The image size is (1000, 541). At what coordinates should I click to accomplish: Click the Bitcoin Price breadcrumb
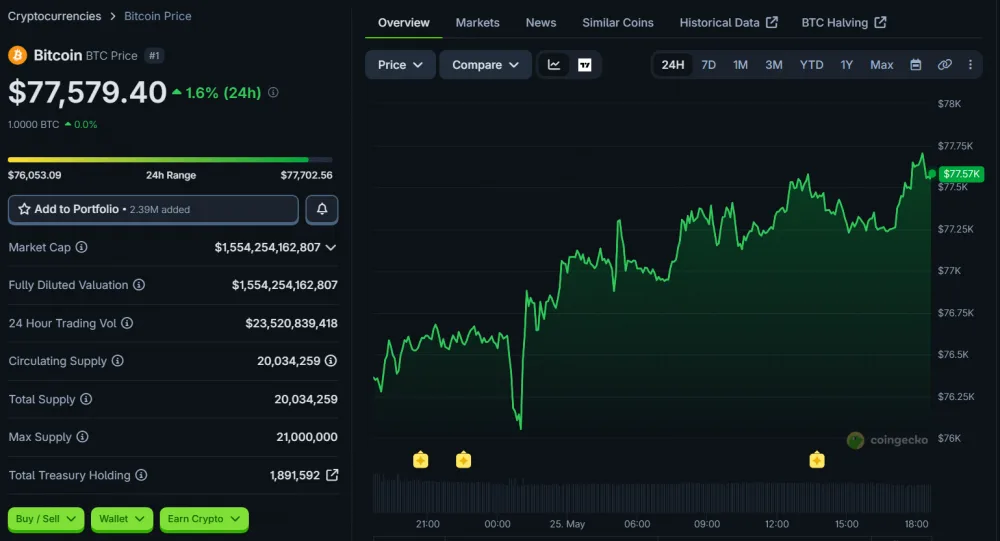pos(158,16)
